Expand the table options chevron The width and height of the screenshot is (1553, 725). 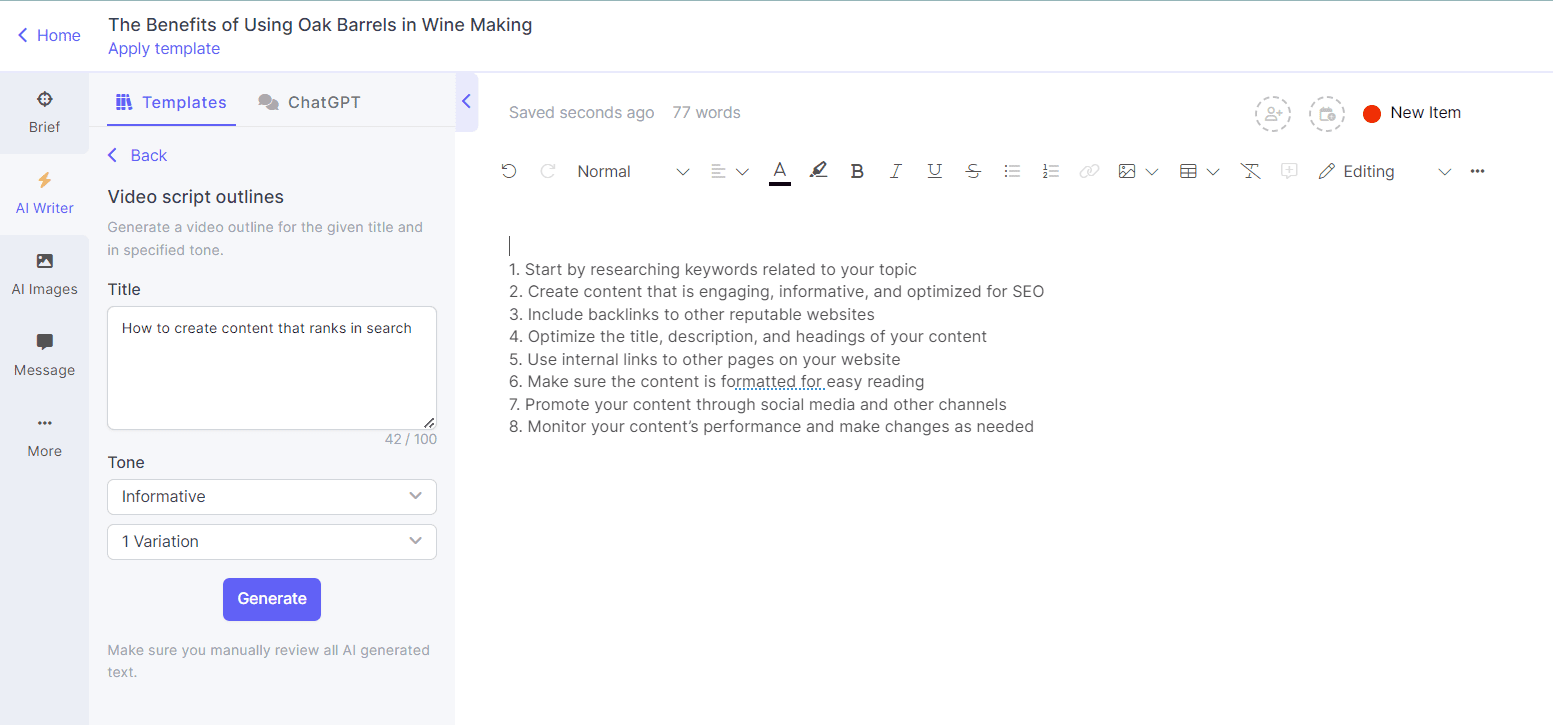coord(1213,172)
